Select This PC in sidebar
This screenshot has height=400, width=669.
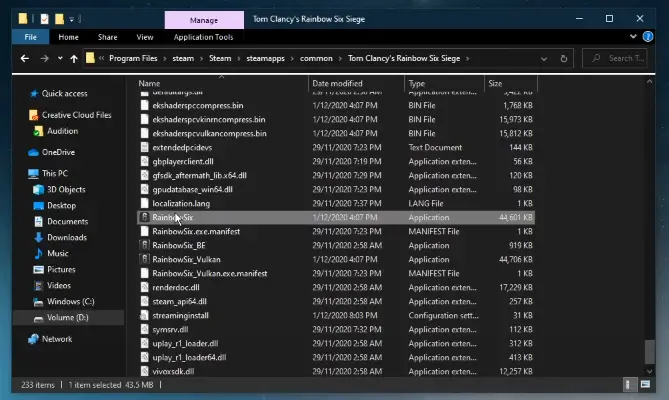point(54,173)
